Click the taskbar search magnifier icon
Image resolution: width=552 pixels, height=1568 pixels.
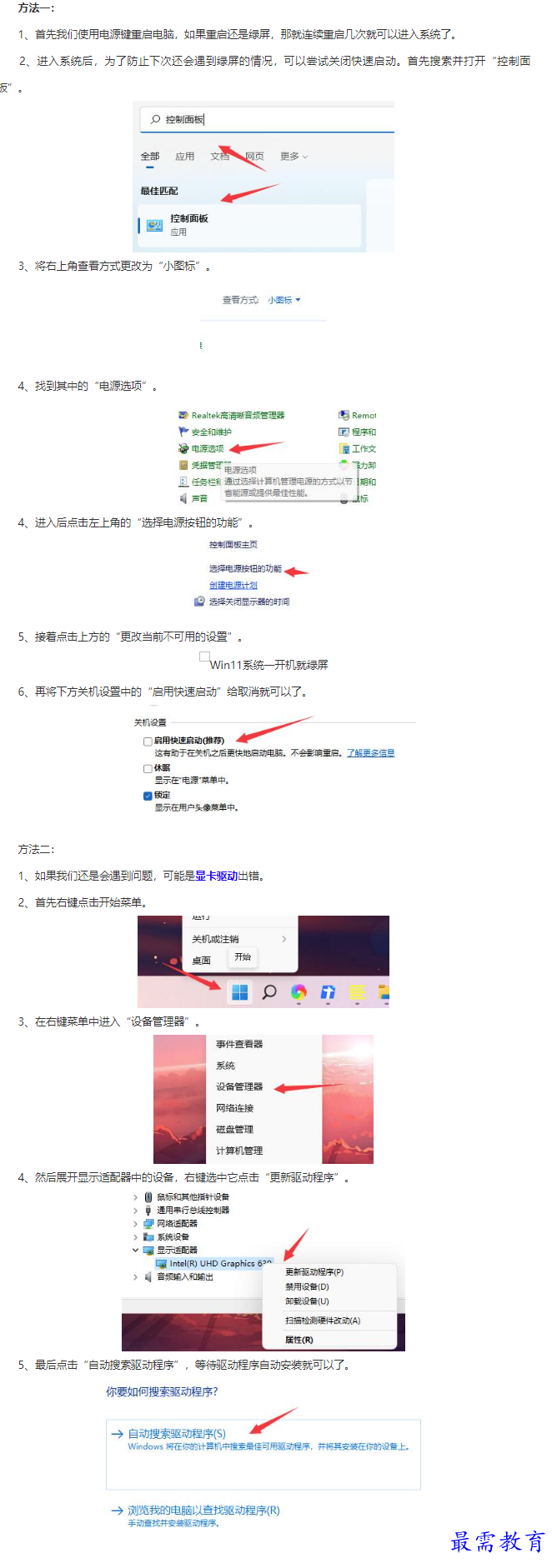pos(269,991)
